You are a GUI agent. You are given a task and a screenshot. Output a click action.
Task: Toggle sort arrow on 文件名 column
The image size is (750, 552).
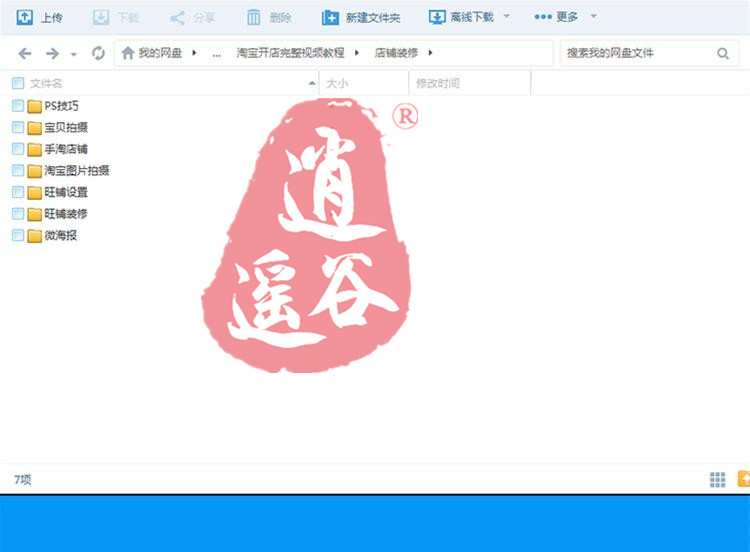tap(312, 83)
